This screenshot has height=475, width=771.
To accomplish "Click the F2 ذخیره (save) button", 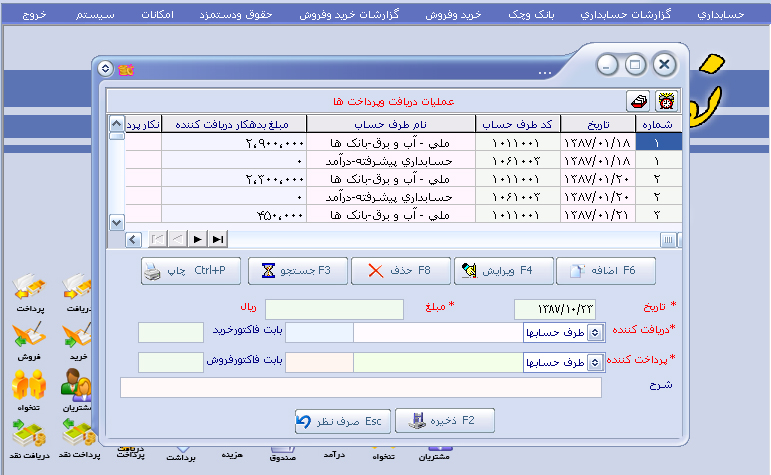I will (445, 422).
